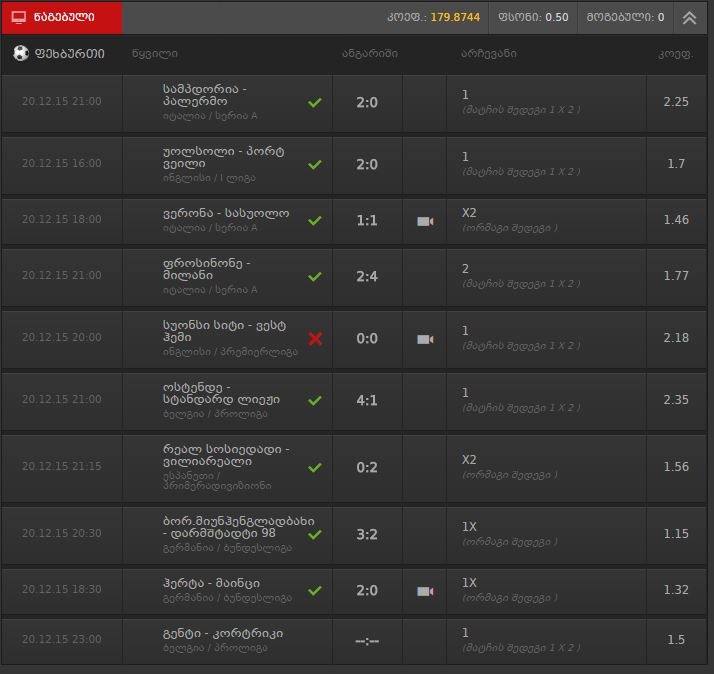This screenshot has height=674, width=714.
Task: Select match გენტი - კორტრიკი
Action: pyautogui.click(x=223, y=633)
